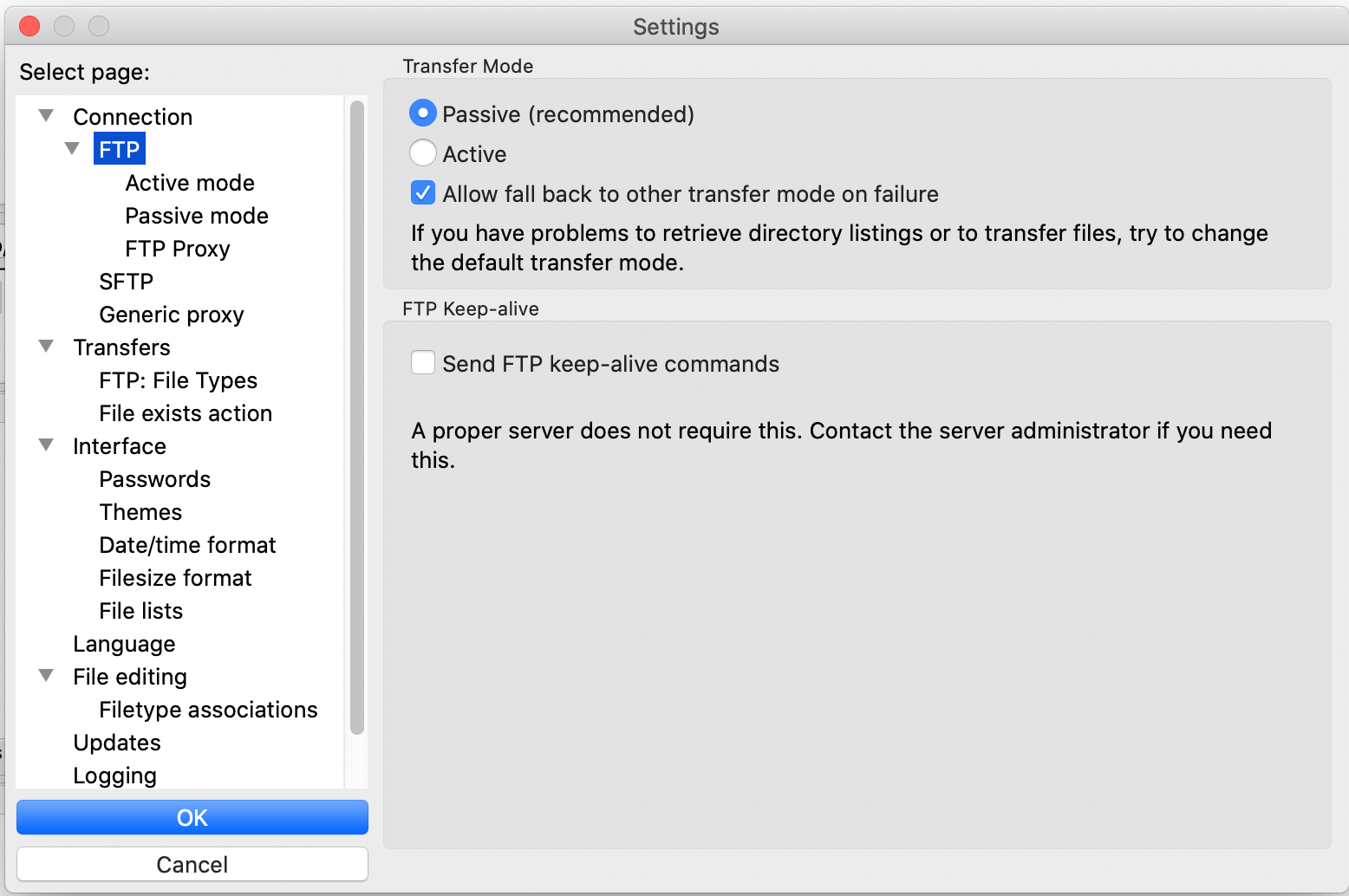1349x896 pixels.
Task: Uncheck fall back to other transfer mode
Action: (422, 192)
